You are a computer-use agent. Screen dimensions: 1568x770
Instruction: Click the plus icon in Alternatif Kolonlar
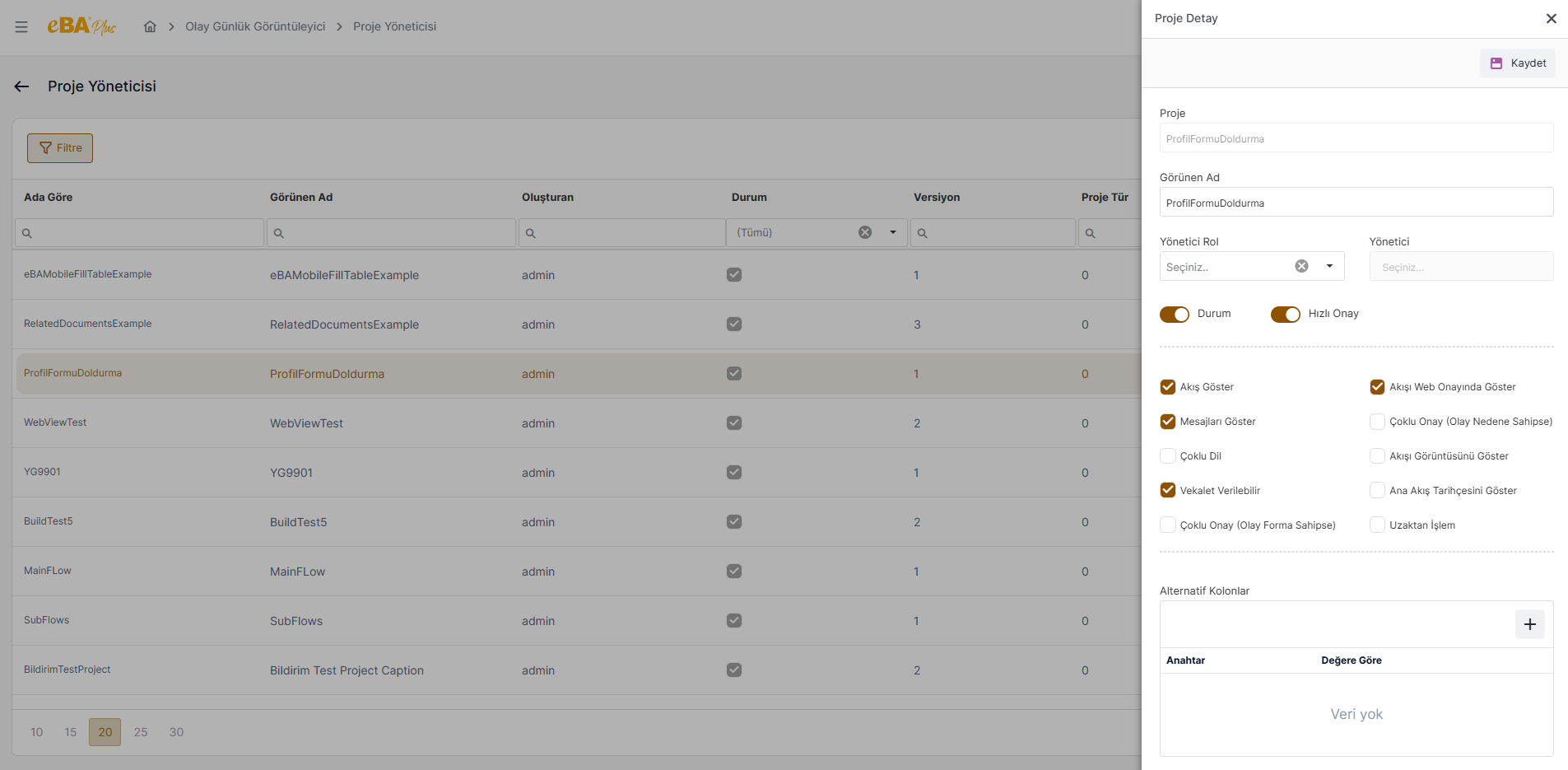[1529, 624]
